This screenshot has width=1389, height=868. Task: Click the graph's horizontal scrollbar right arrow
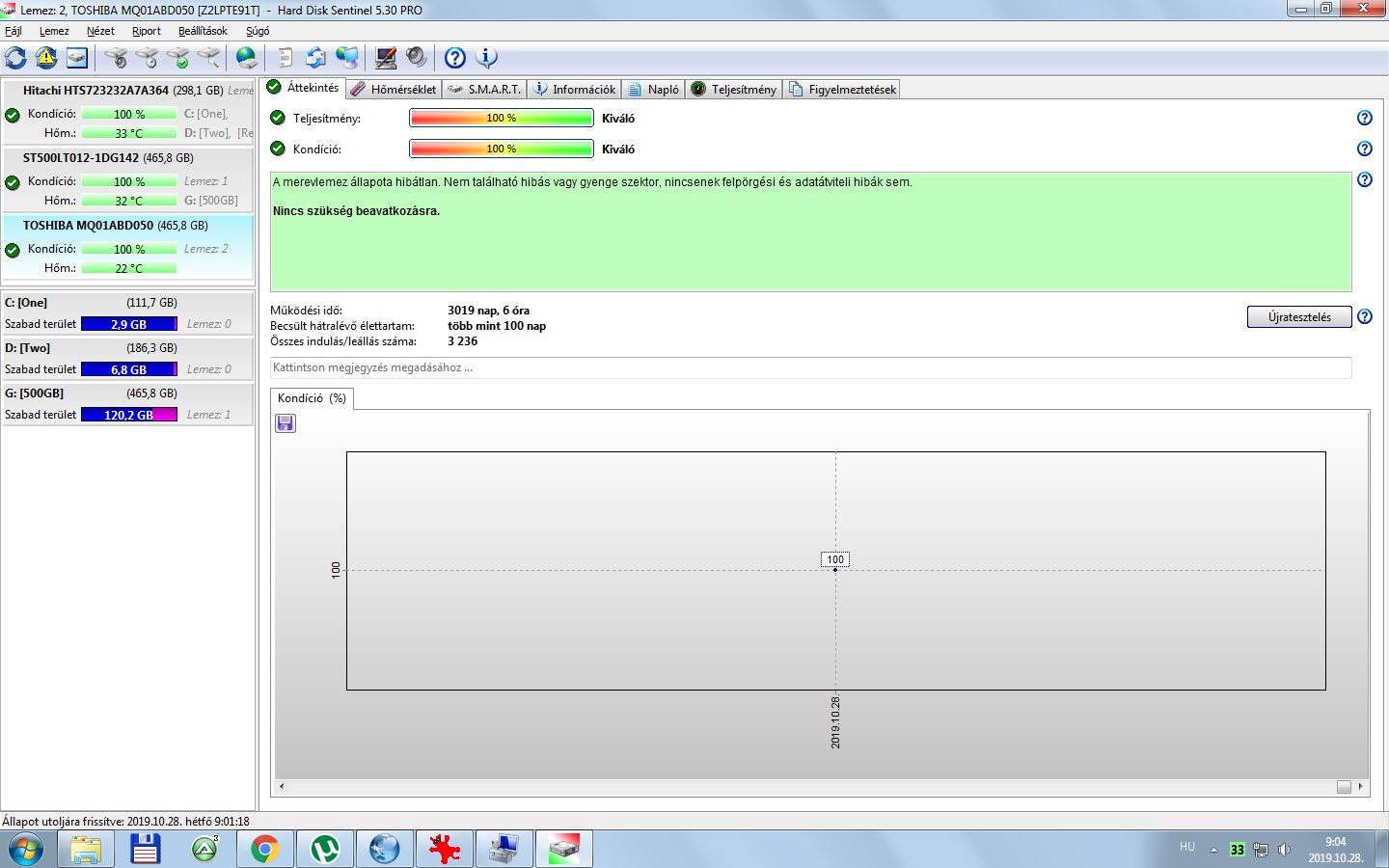[x=1360, y=786]
